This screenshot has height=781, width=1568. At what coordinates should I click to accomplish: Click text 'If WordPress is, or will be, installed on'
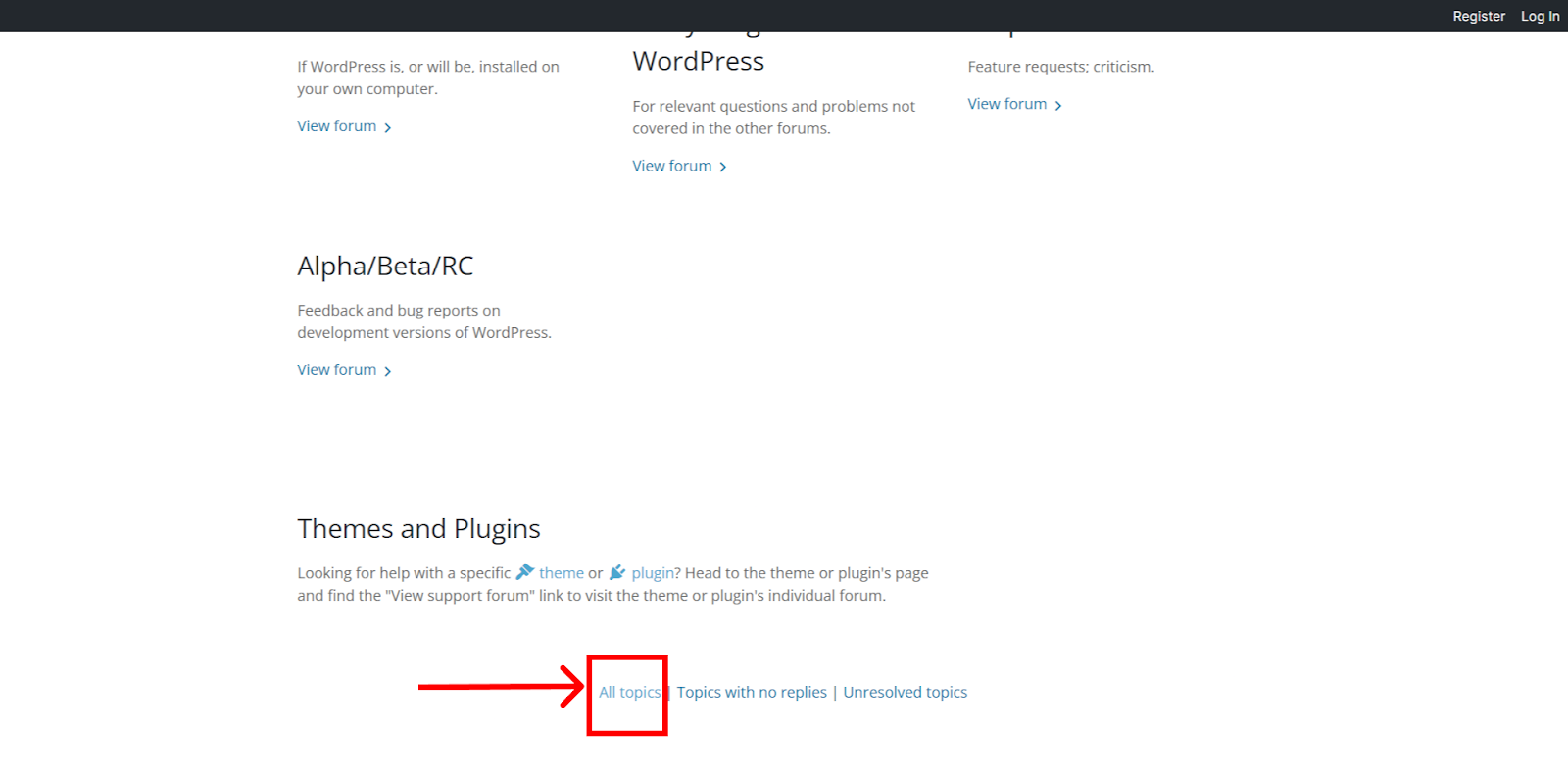coord(428,67)
